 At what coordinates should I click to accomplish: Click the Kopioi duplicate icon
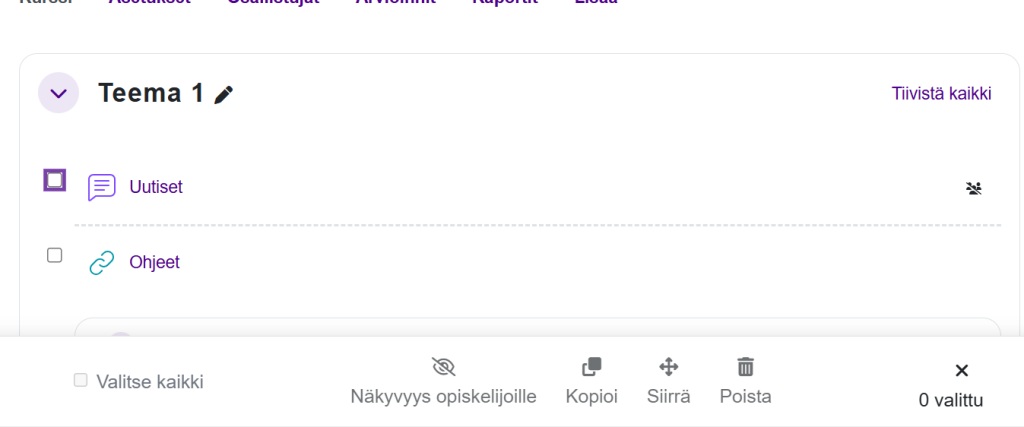pos(591,367)
